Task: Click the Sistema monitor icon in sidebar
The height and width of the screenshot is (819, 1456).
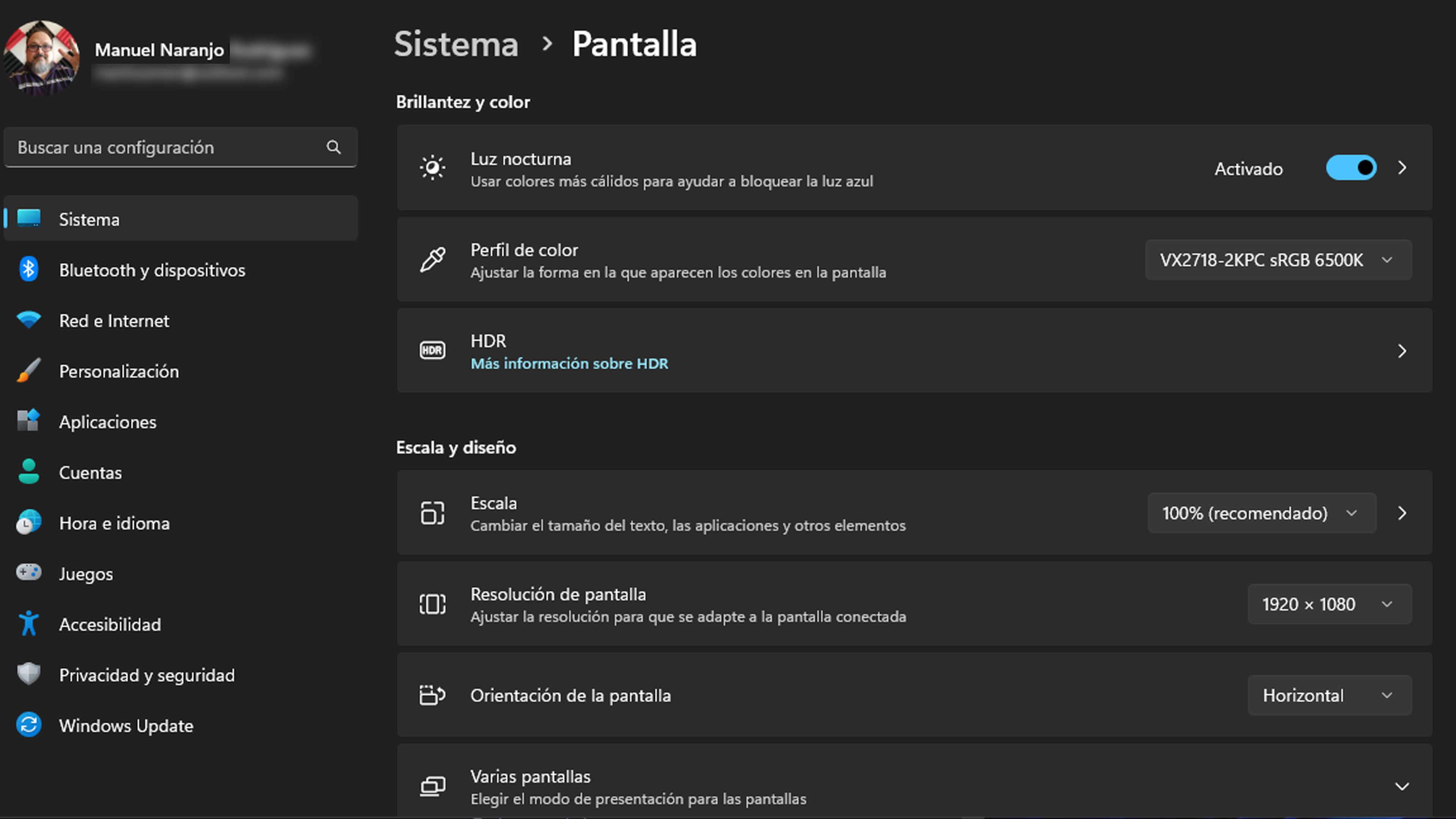Action: [x=28, y=218]
